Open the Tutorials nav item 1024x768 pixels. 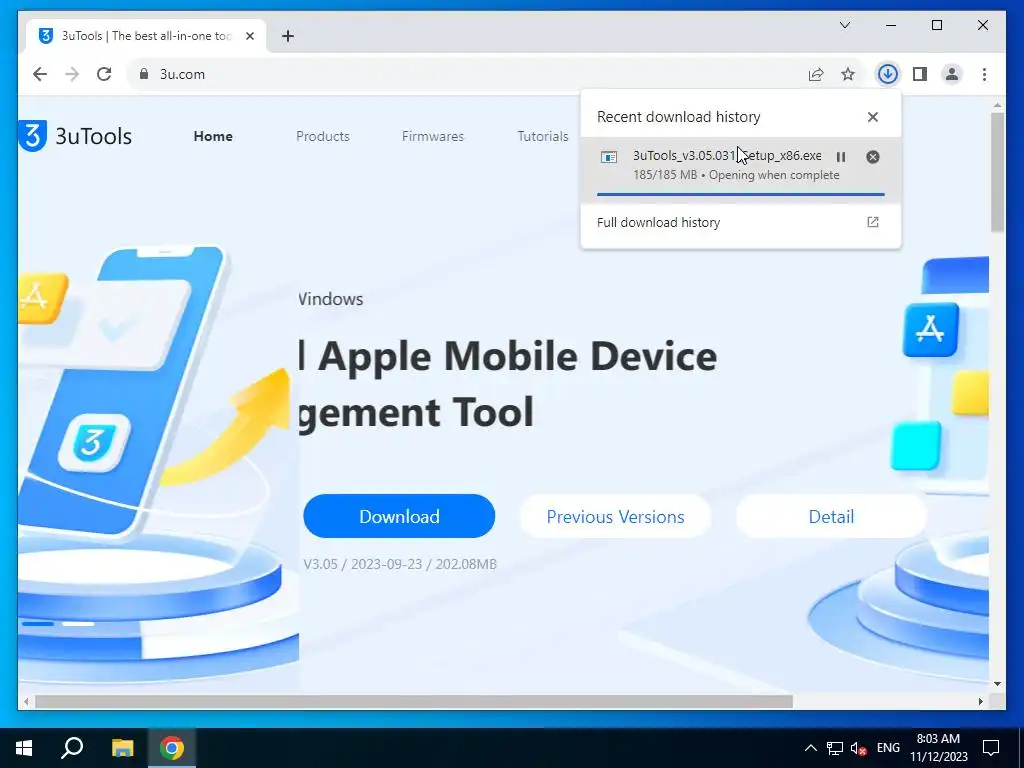tap(543, 136)
